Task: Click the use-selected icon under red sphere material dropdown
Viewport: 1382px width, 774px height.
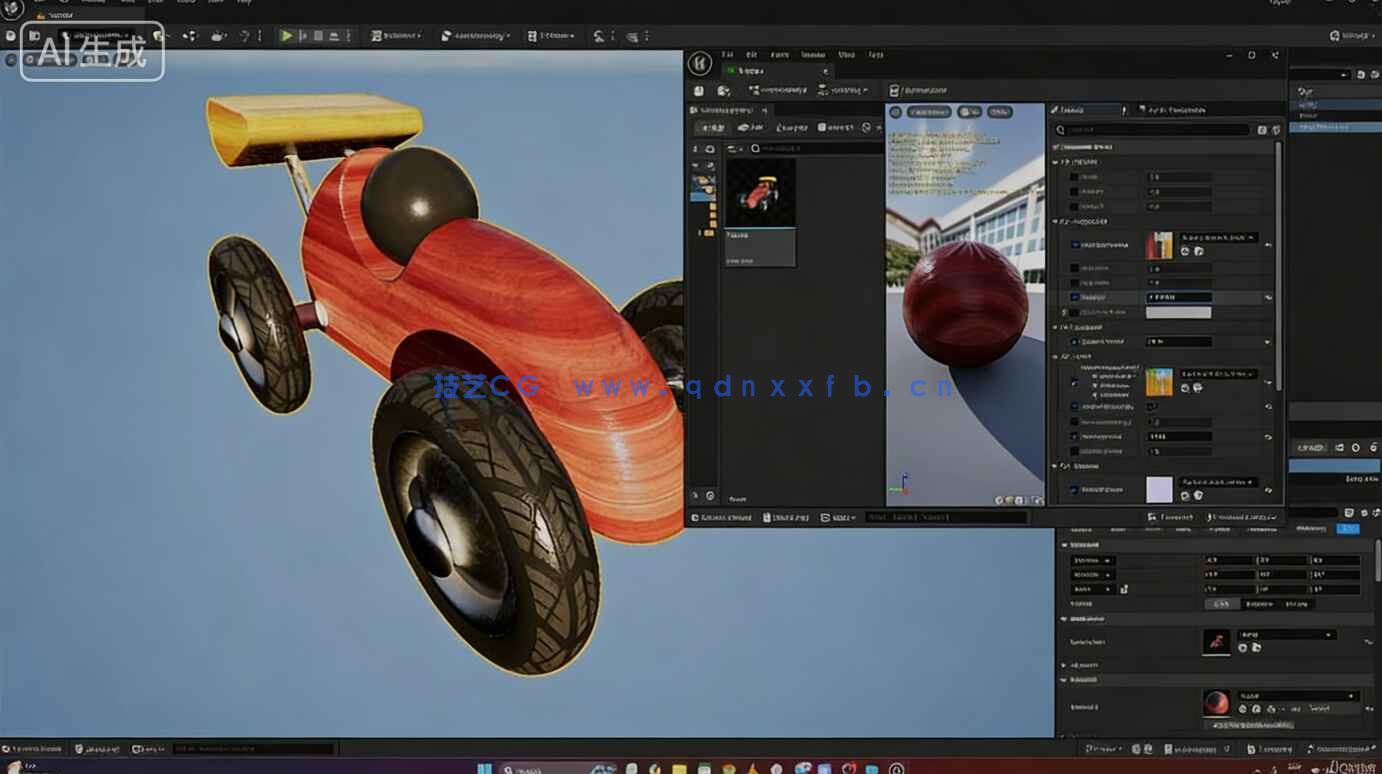Action: (1243, 709)
